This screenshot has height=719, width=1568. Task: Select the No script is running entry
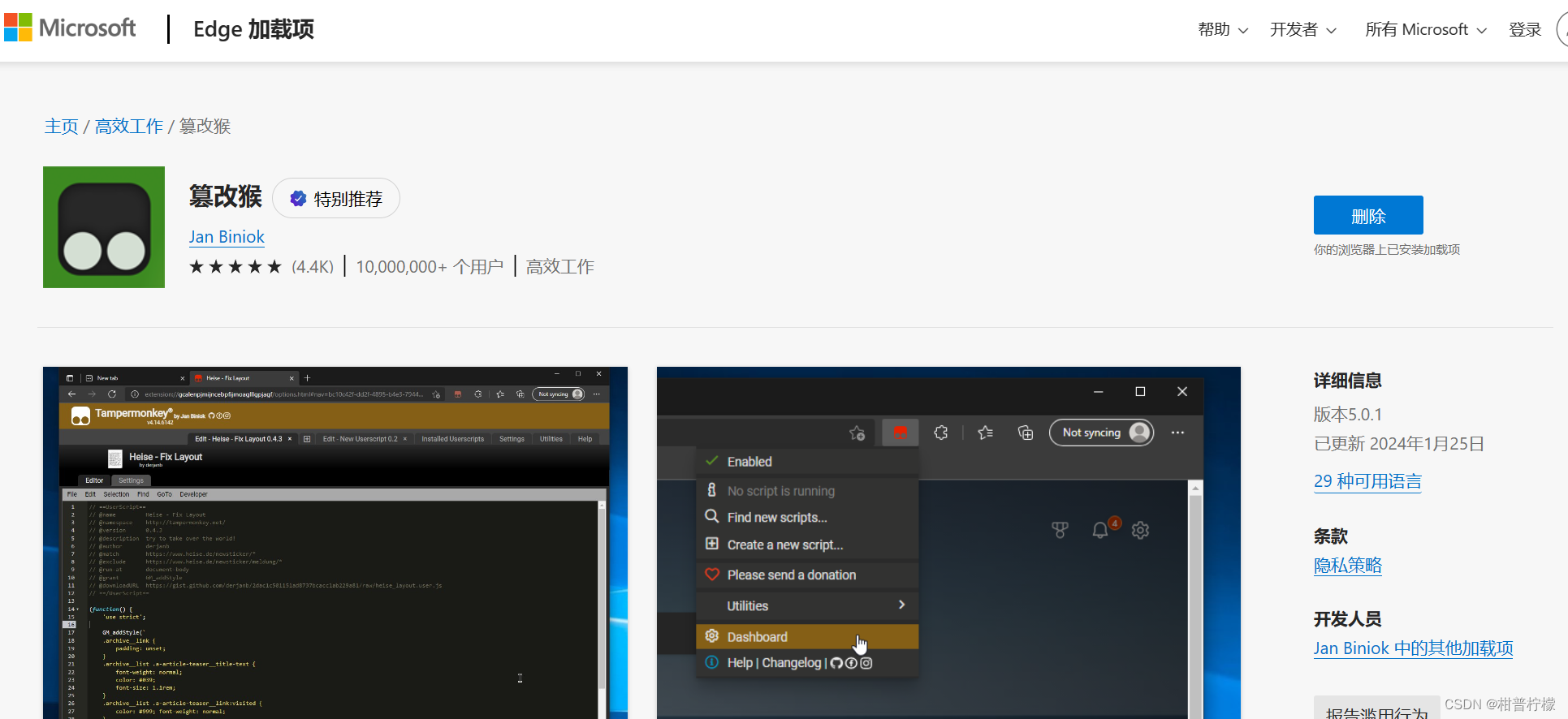[807, 491]
